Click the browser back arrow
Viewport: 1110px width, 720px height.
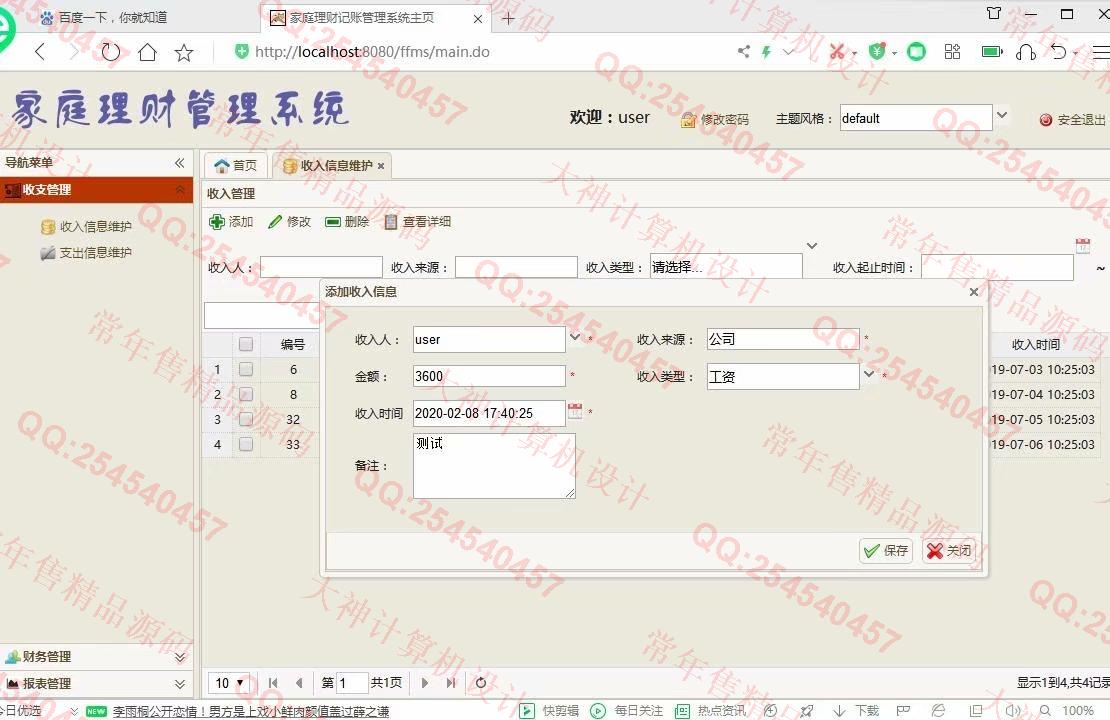pos(41,52)
